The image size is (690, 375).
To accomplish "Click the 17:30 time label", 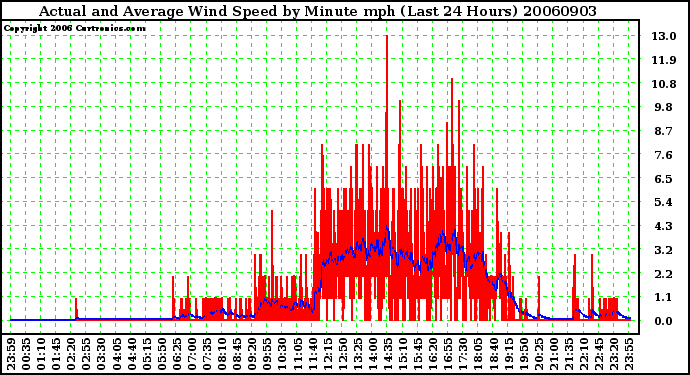I will tap(463, 354).
